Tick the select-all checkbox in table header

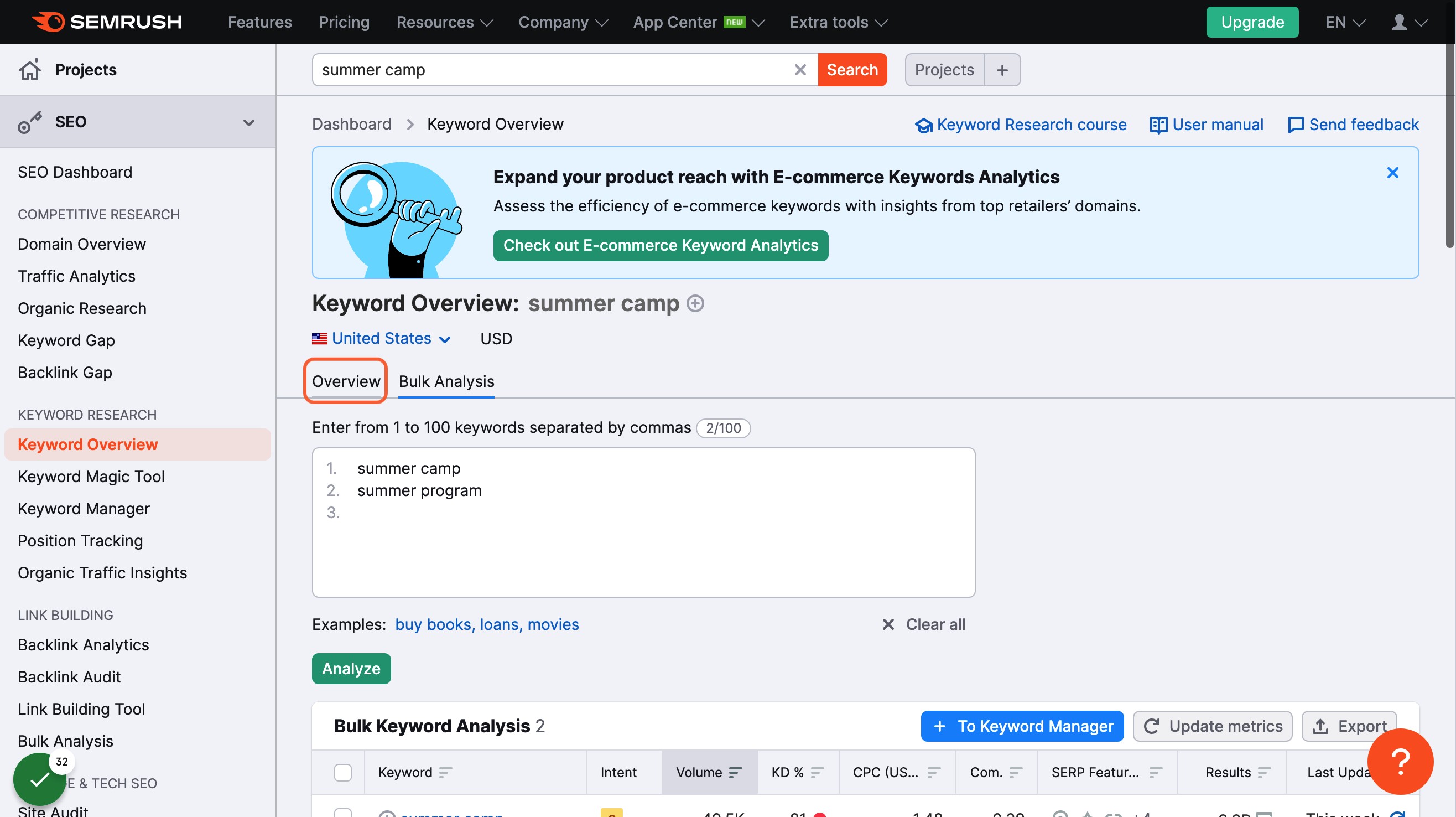pos(342,772)
